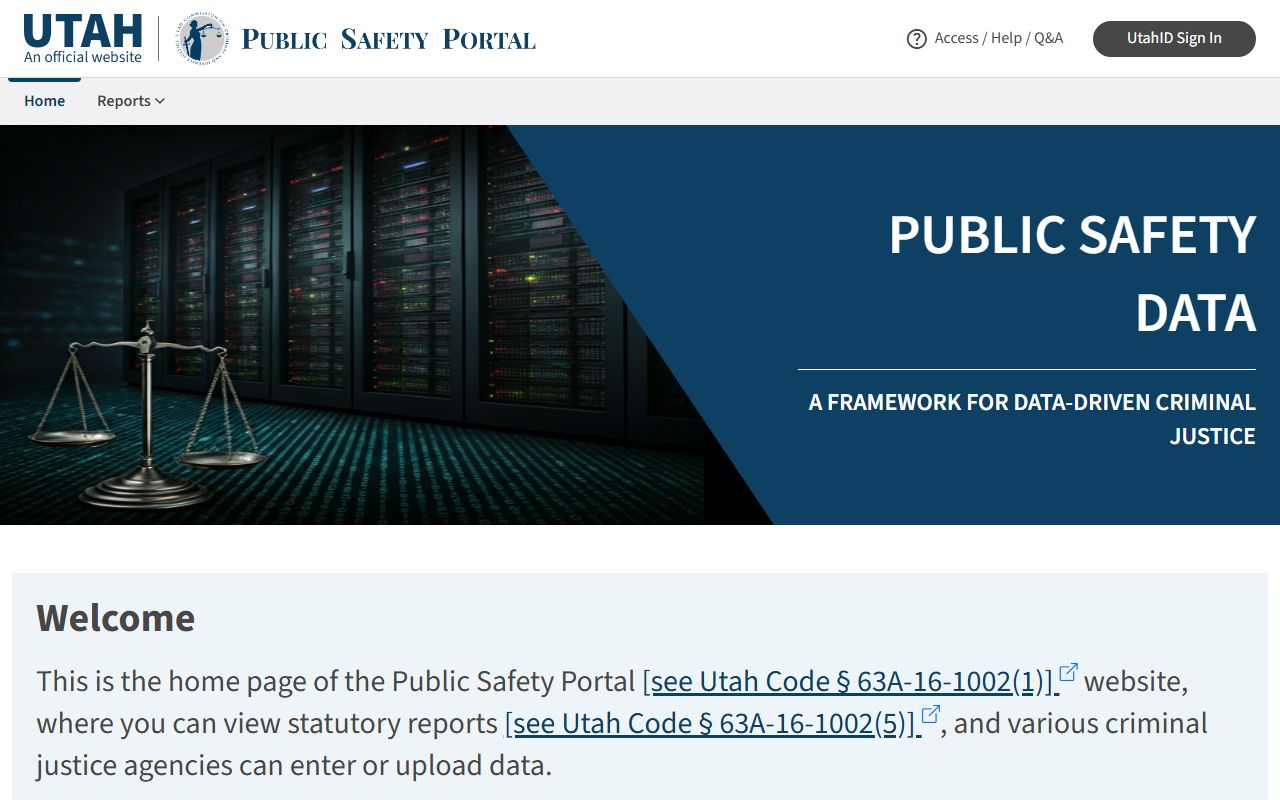Click the Public Safety Portal title text
Image resolution: width=1280 pixels, height=800 pixels.
[x=389, y=39]
